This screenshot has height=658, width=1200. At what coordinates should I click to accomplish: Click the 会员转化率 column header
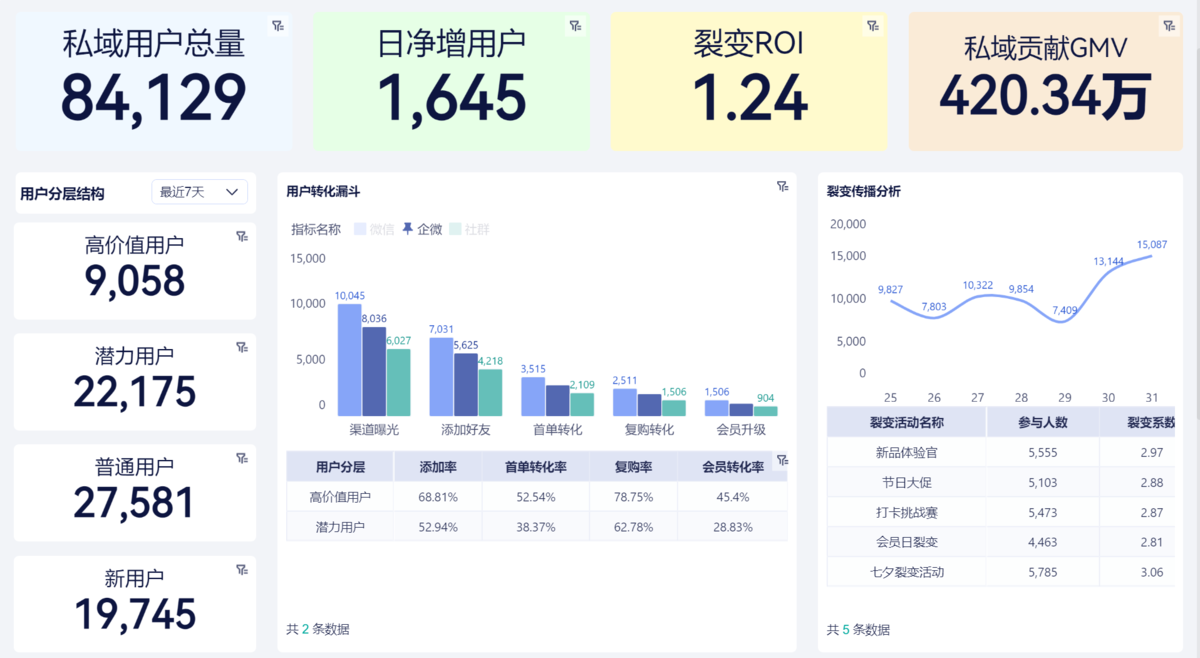[732, 467]
